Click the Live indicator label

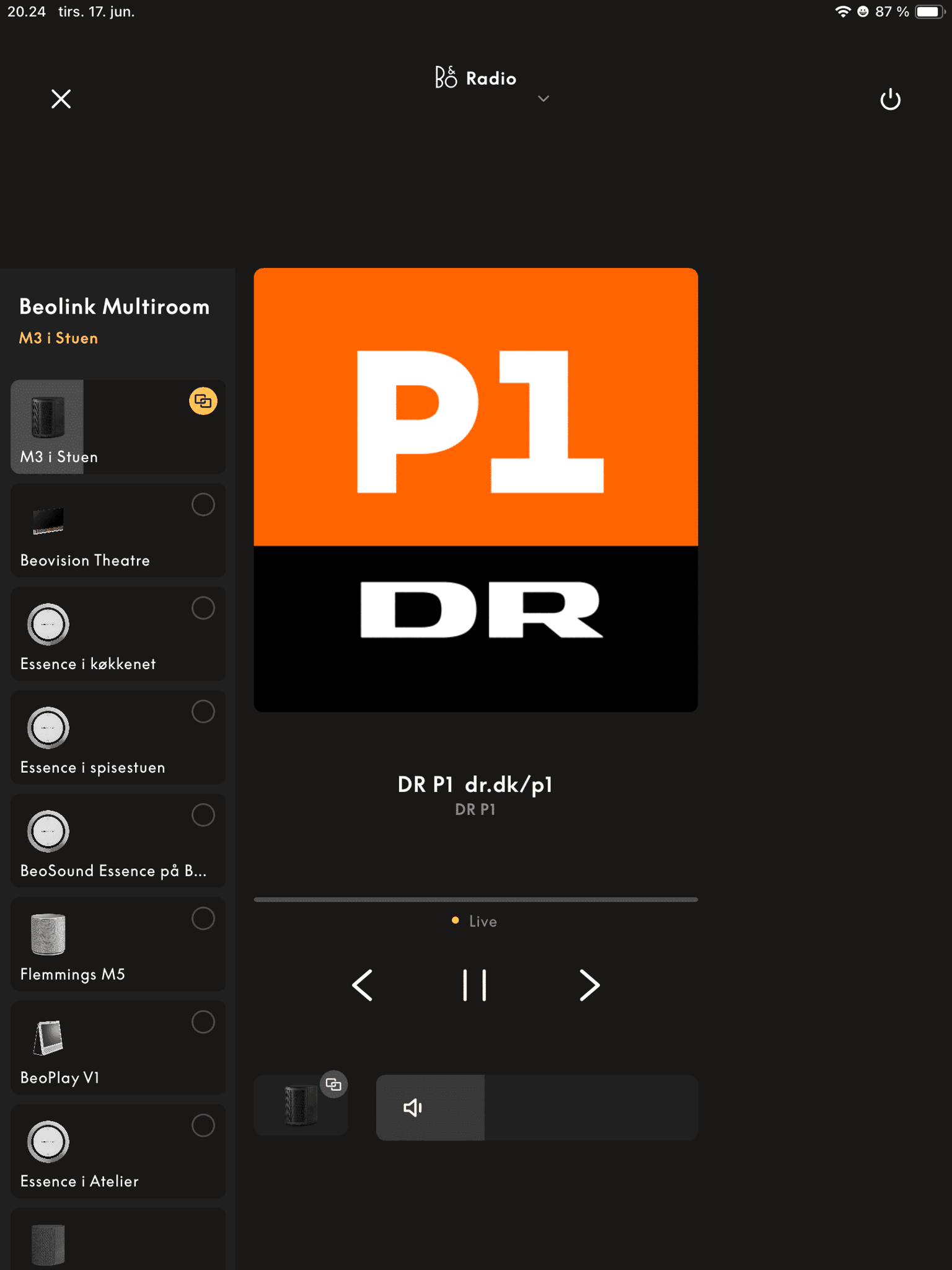tap(483, 921)
